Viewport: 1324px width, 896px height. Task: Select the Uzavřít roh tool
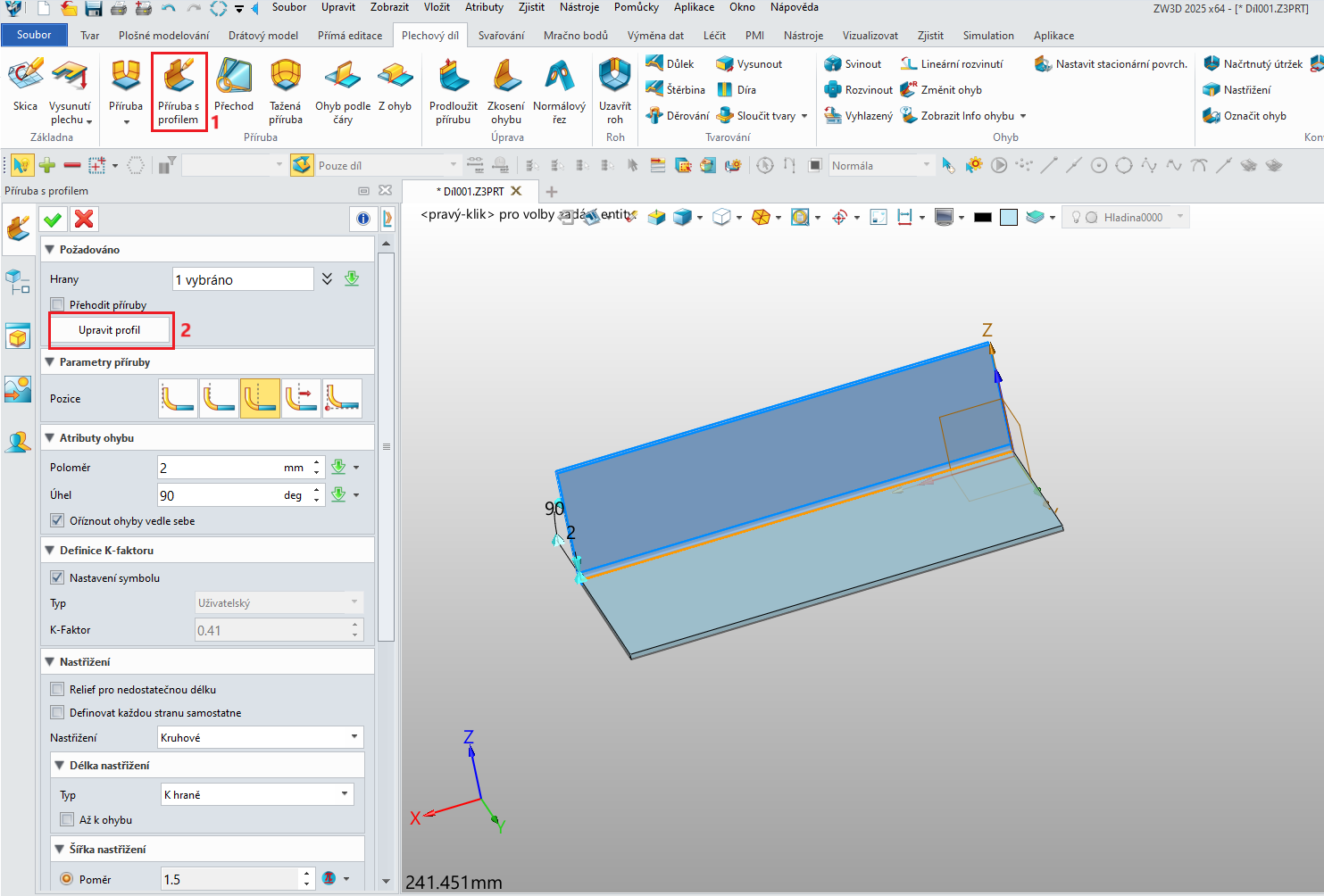pyautogui.click(x=615, y=92)
